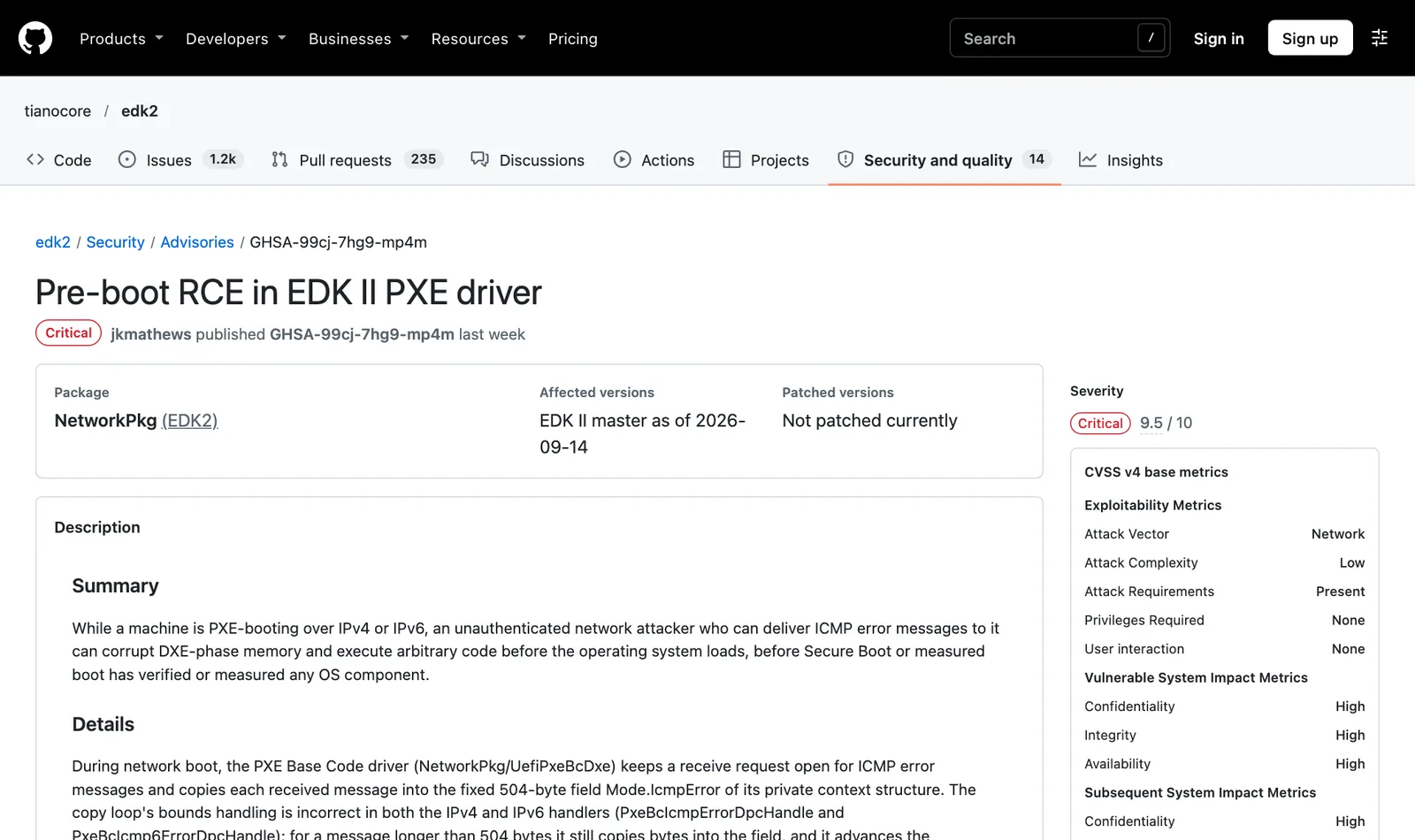Screen dimensions: 1415x840
Task: Open the tianocore organization link
Action: coord(57,111)
